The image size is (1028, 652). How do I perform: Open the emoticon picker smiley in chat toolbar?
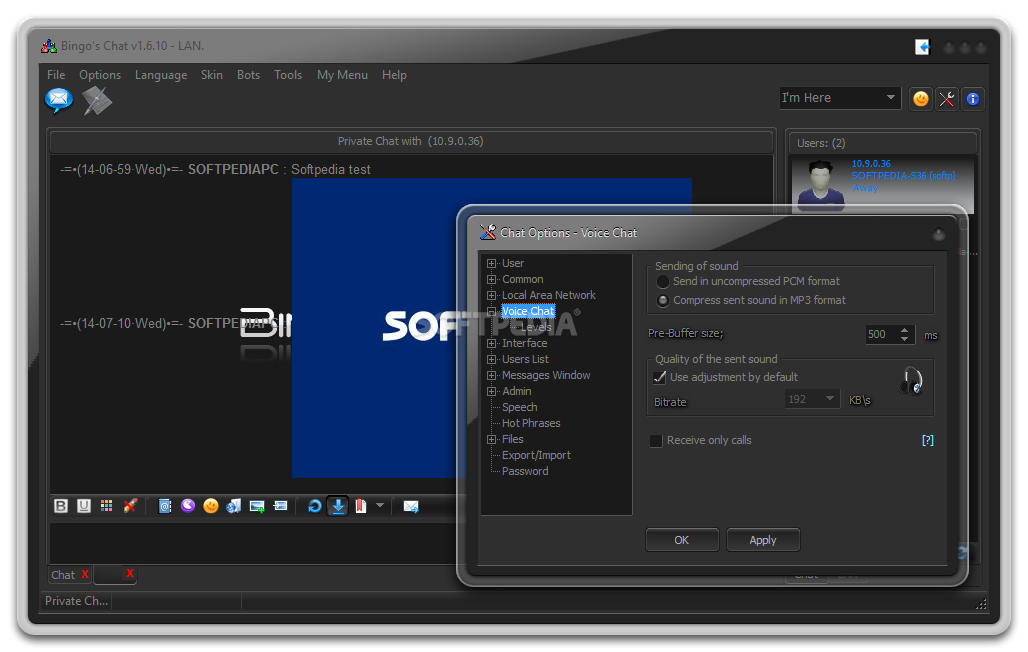(210, 506)
